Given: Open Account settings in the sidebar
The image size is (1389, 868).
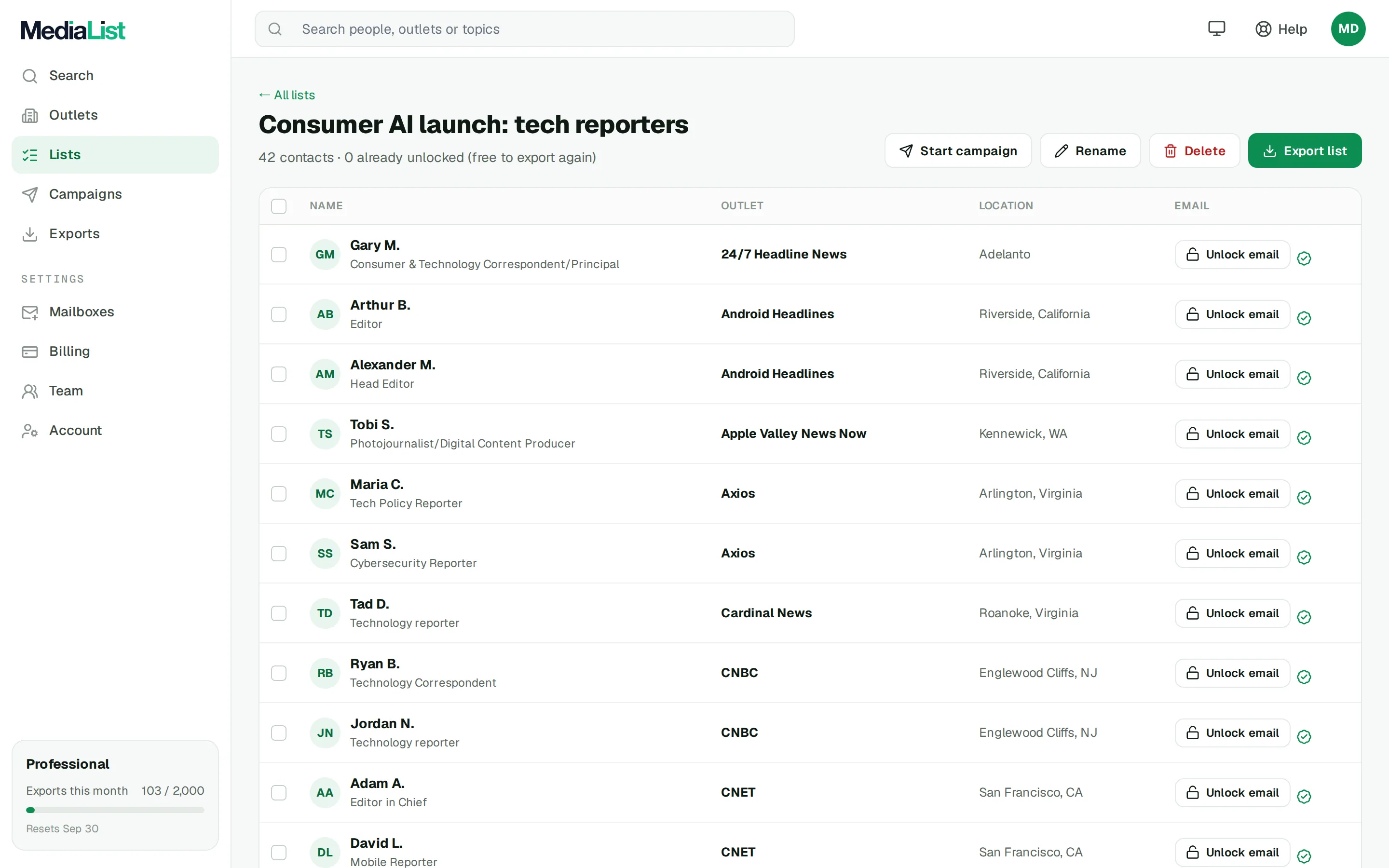Looking at the screenshot, I should 115,431.
